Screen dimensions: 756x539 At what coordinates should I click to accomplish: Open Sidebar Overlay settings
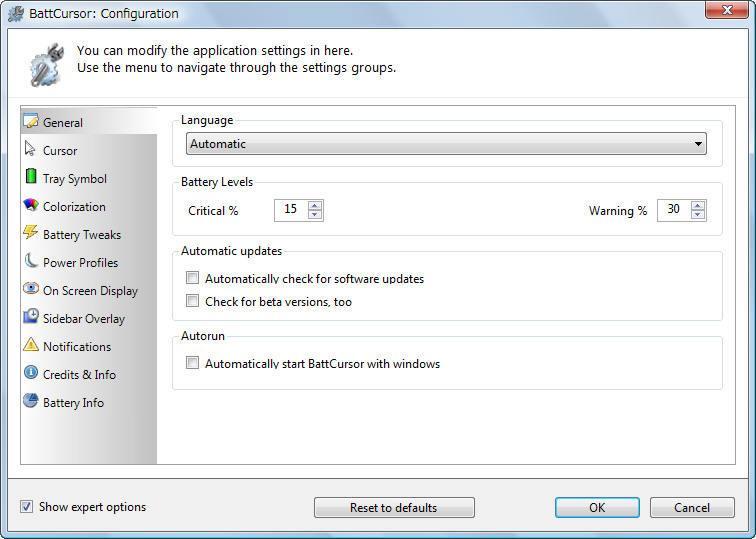tap(89, 318)
